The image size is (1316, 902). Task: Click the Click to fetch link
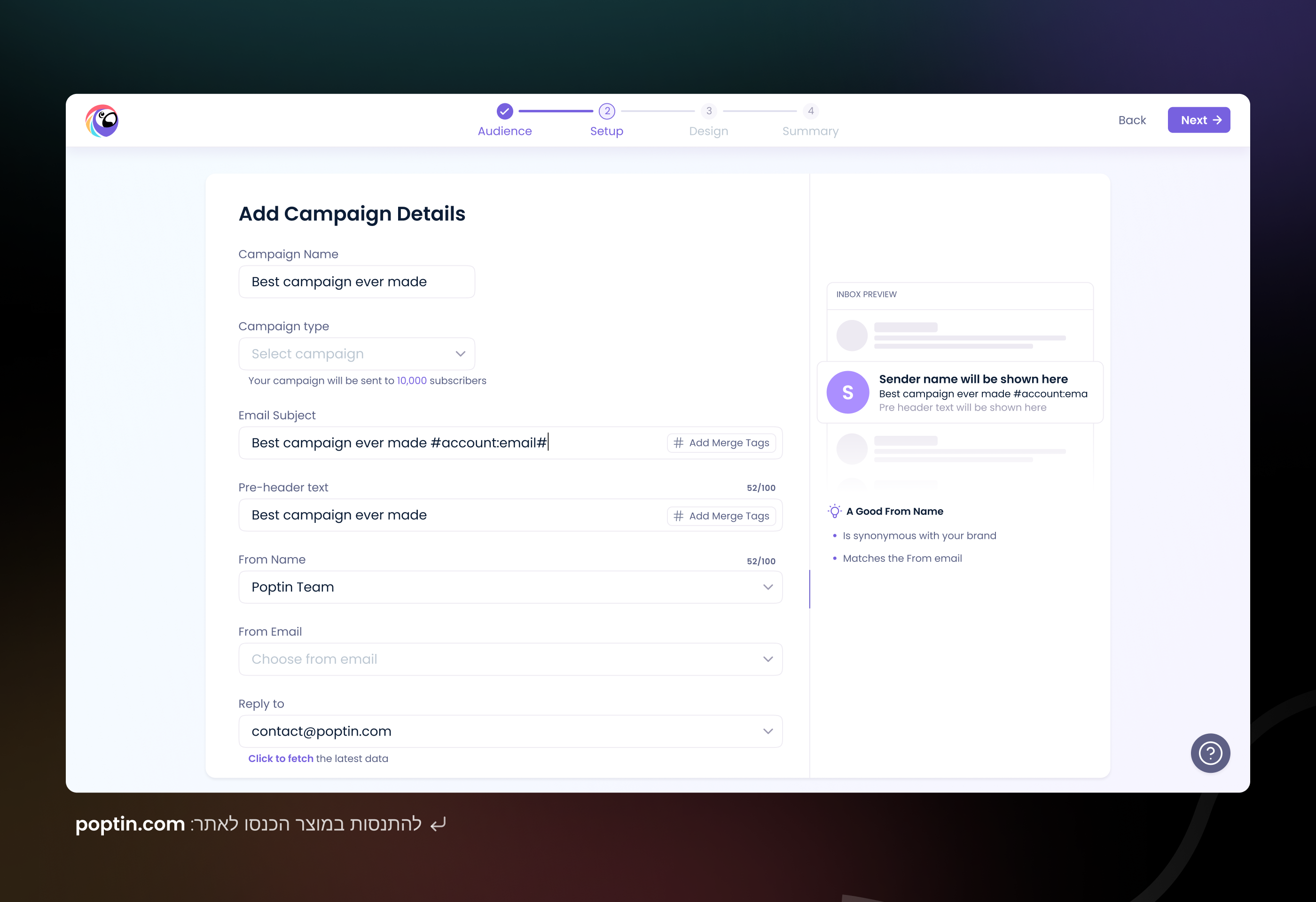[x=280, y=758]
